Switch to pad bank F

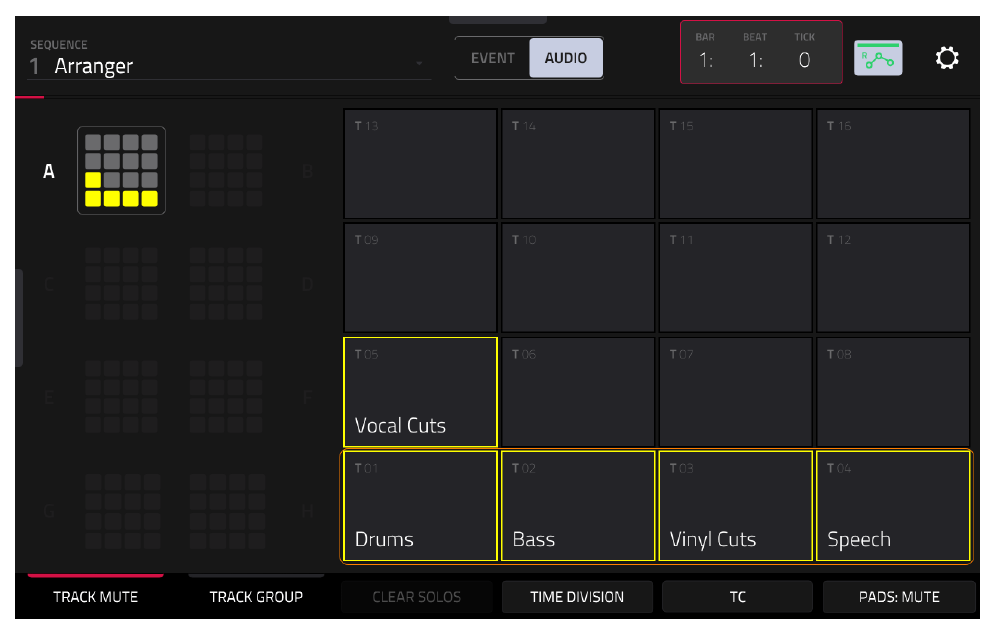click(226, 397)
